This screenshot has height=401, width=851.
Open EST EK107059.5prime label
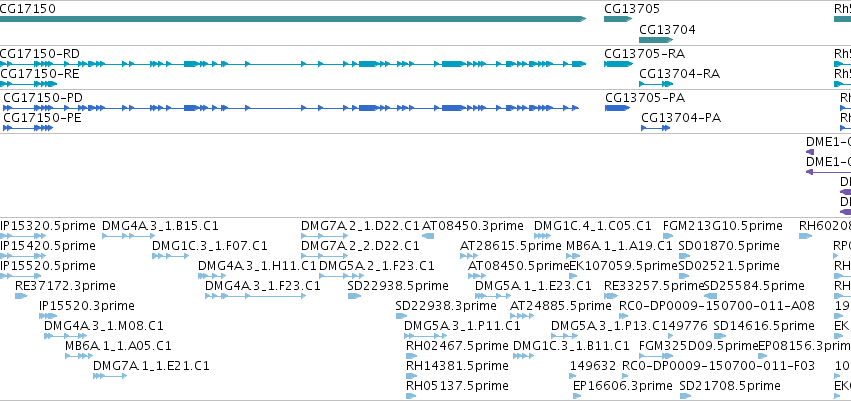(624, 266)
